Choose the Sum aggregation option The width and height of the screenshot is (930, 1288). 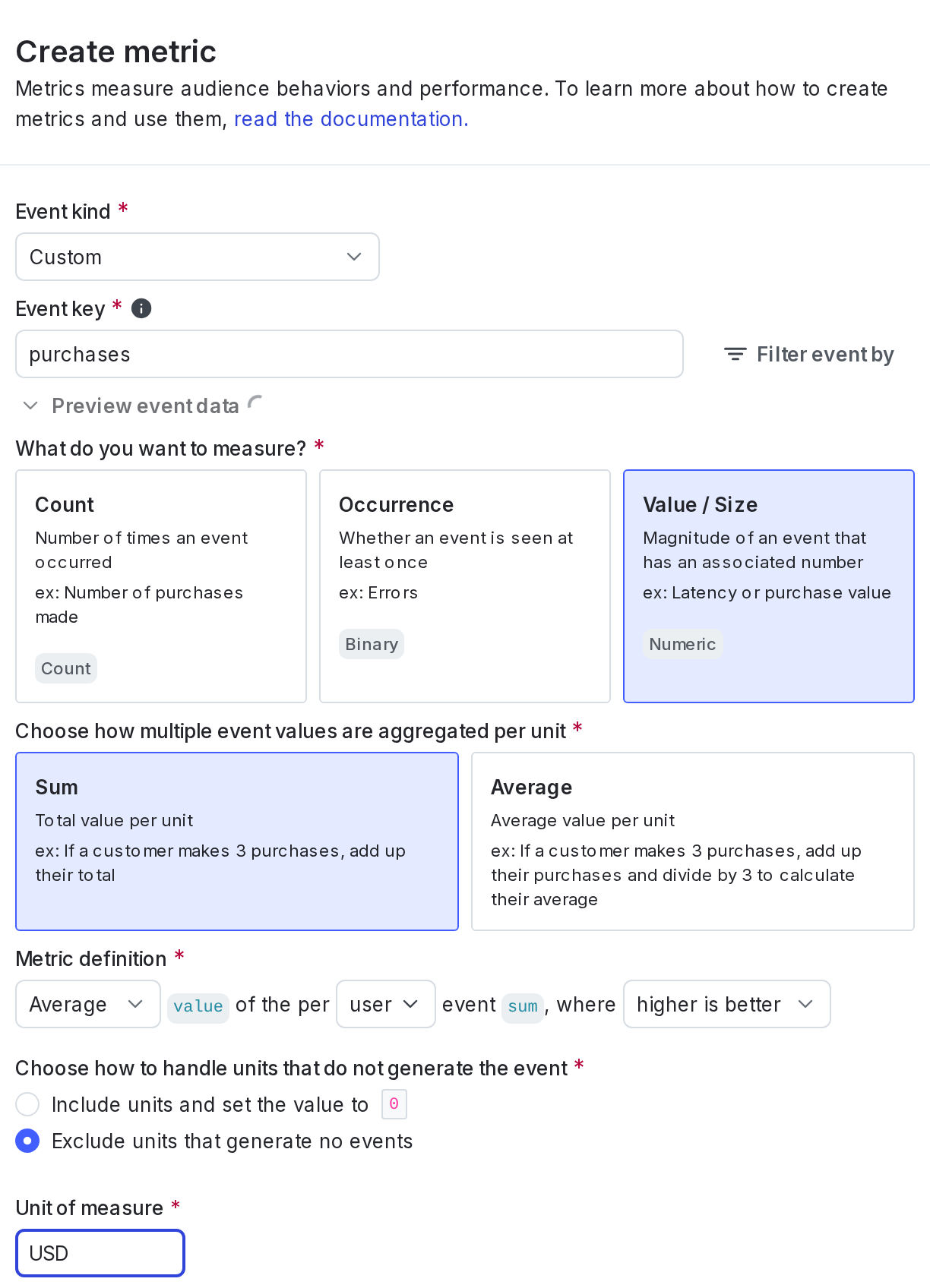(237, 841)
